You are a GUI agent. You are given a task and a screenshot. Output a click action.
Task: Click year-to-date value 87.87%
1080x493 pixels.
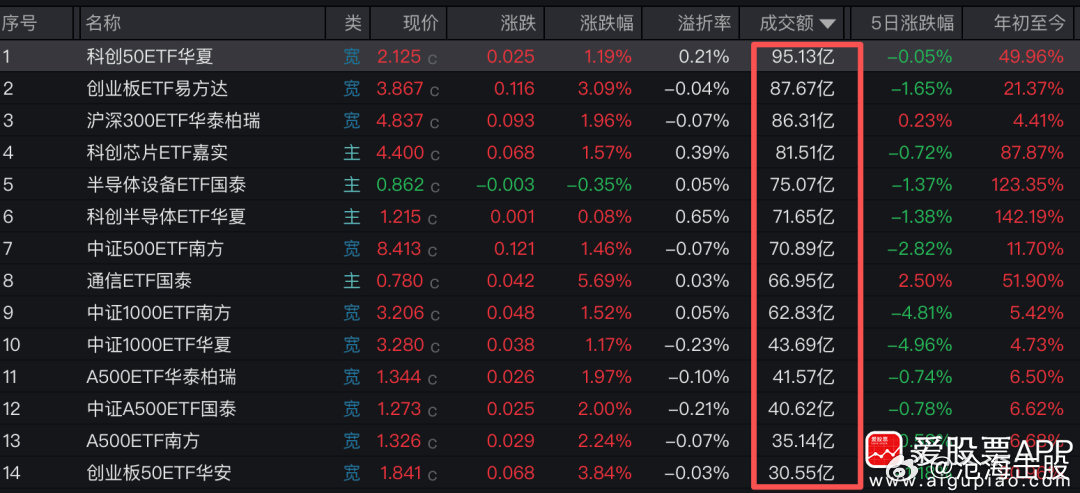coord(1033,152)
